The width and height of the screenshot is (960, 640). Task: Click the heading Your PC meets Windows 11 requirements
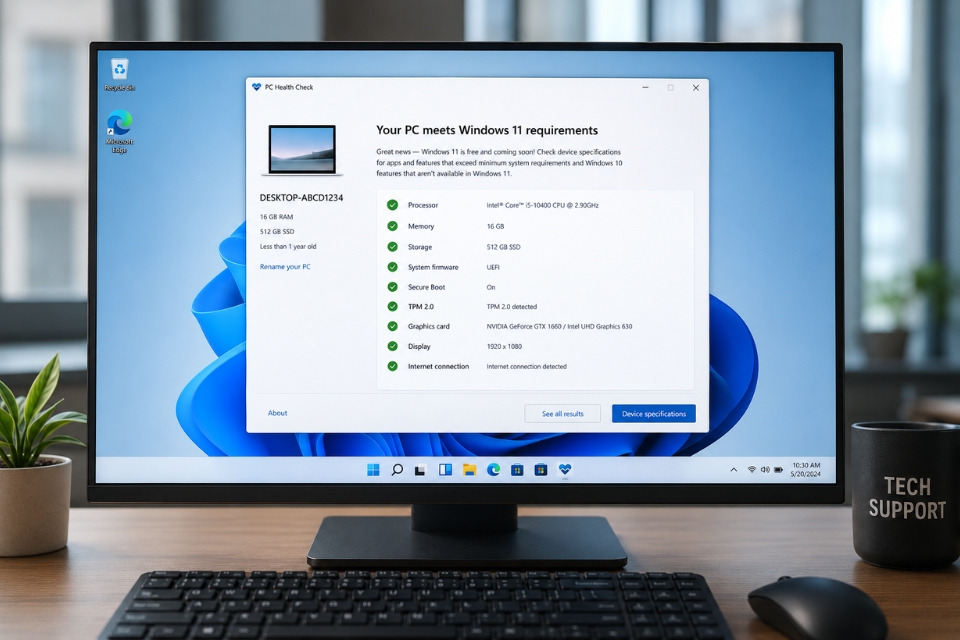click(487, 130)
